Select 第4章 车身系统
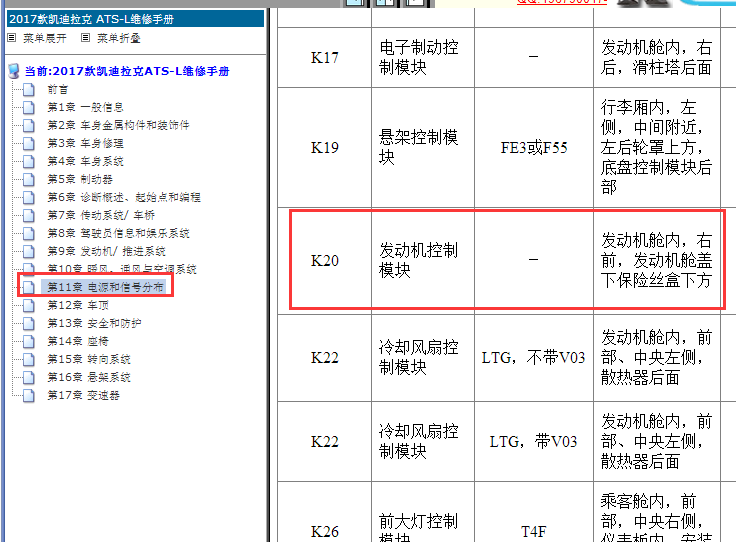This screenshot has height=542, width=736. tap(85, 161)
